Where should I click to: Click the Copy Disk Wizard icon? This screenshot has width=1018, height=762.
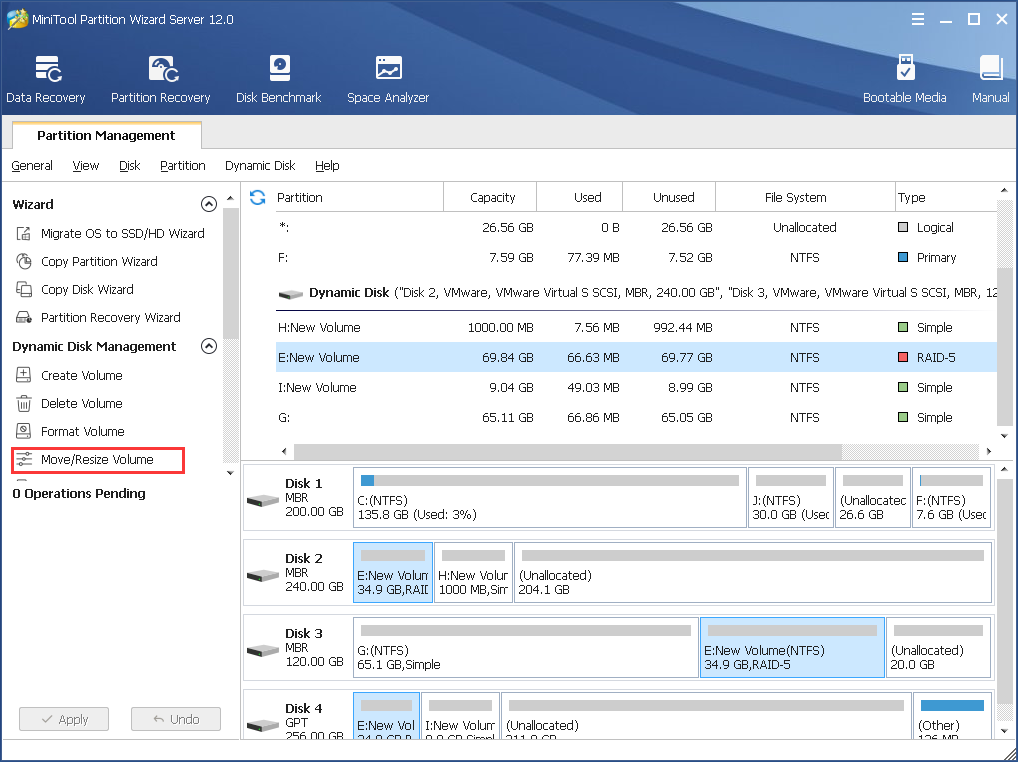click(x=23, y=289)
